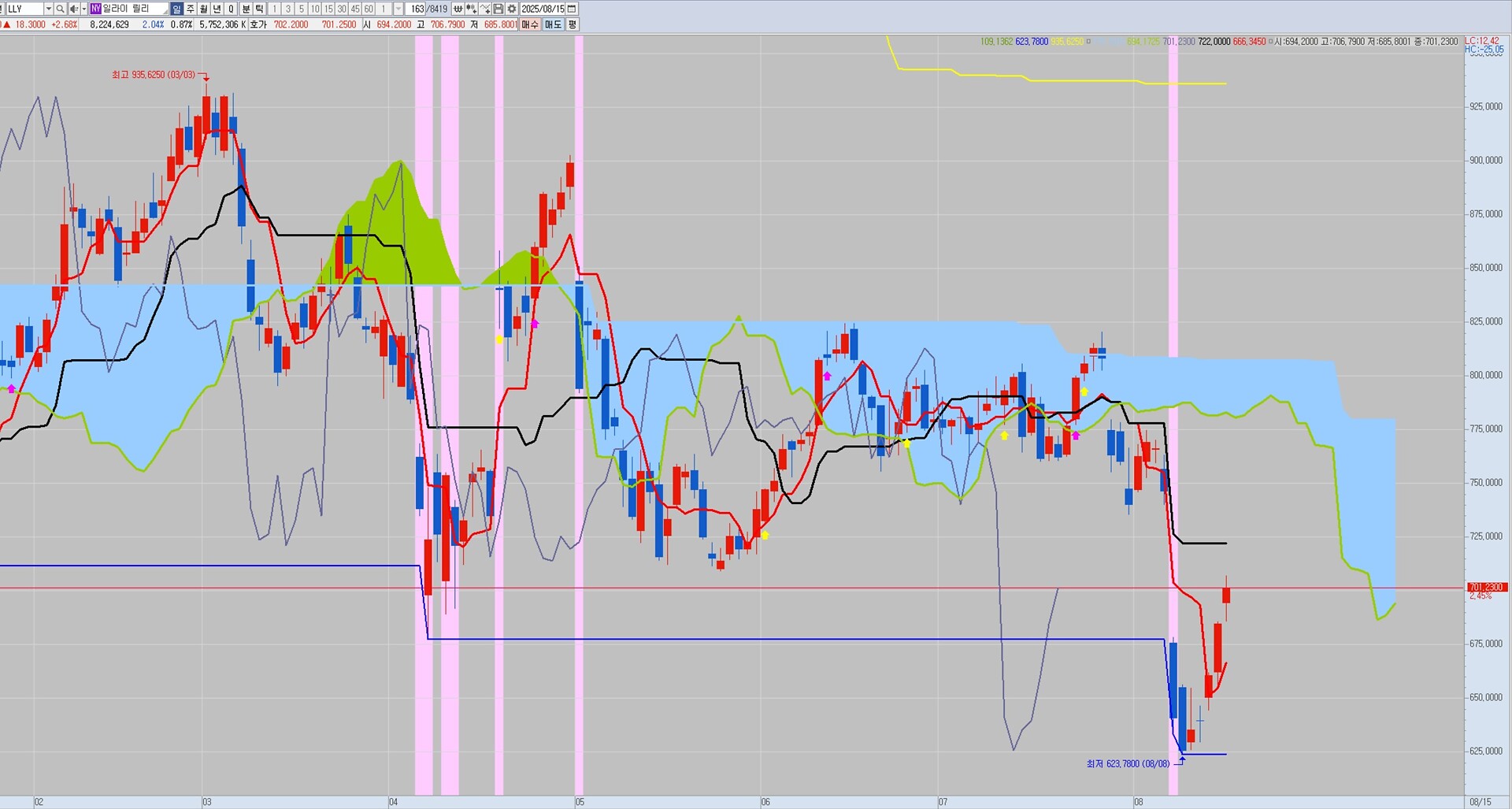Screen dimensions: 1512x809
Task: Select the 60 interval preset
Action: click(369, 9)
